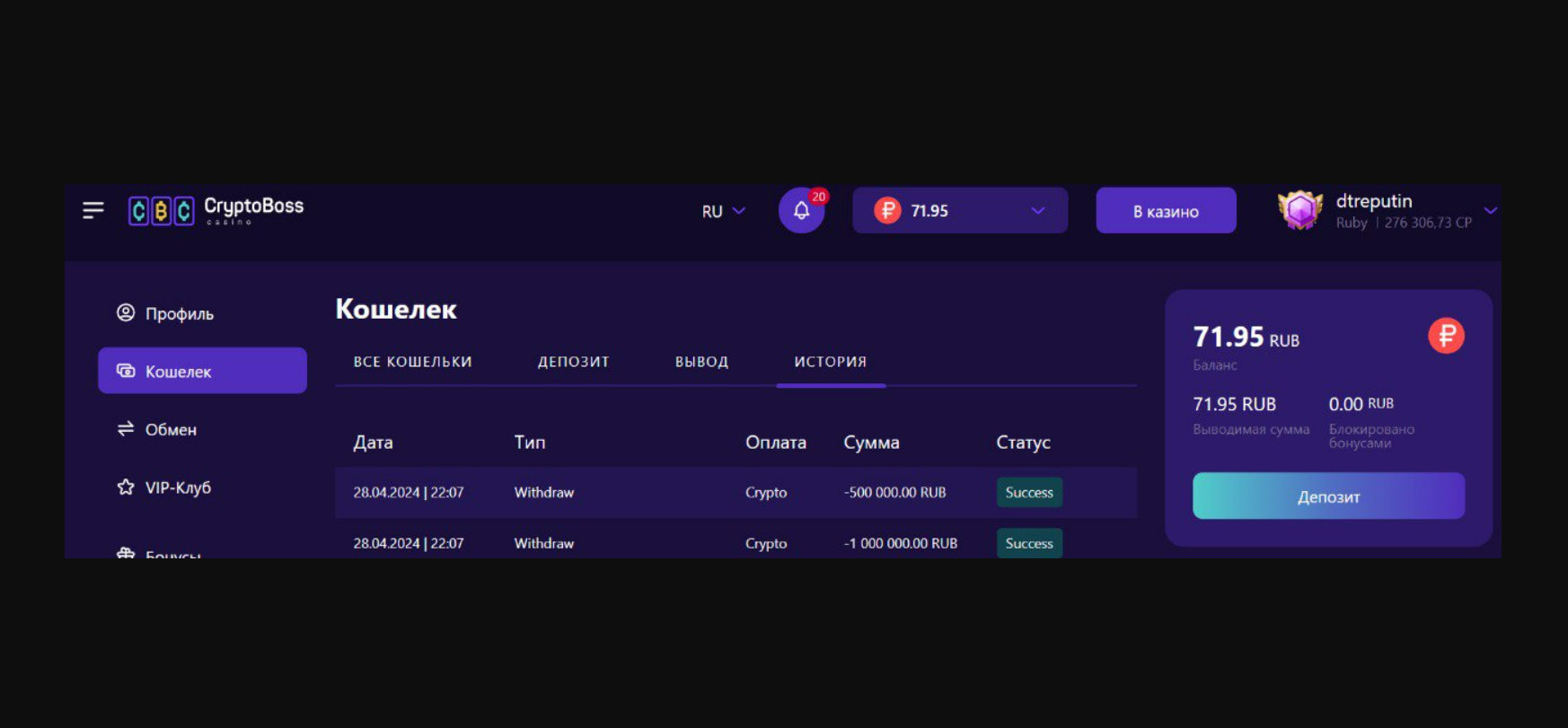Viewport: 1568px width, 728px height.
Task: Click the 71.95 RUB Выводимая сумма value
Action: point(1234,404)
